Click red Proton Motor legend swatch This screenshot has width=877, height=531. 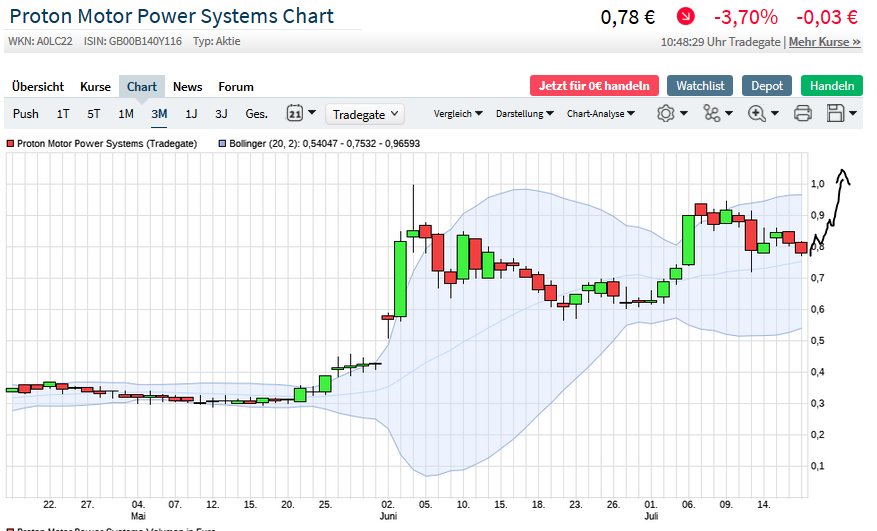click(x=10, y=144)
